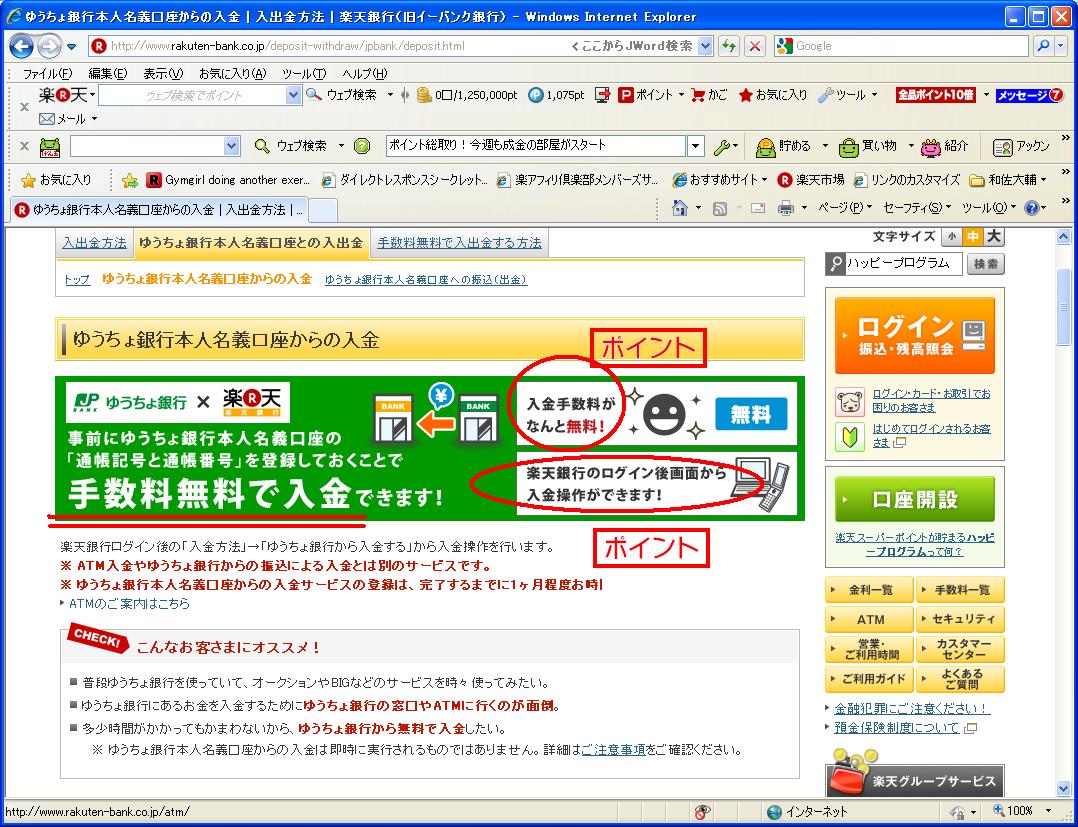The image size is (1078, 827).
Task: Click the read mail envelope icon in command bar
Action: pyautogui.click(x=758, y=208)
